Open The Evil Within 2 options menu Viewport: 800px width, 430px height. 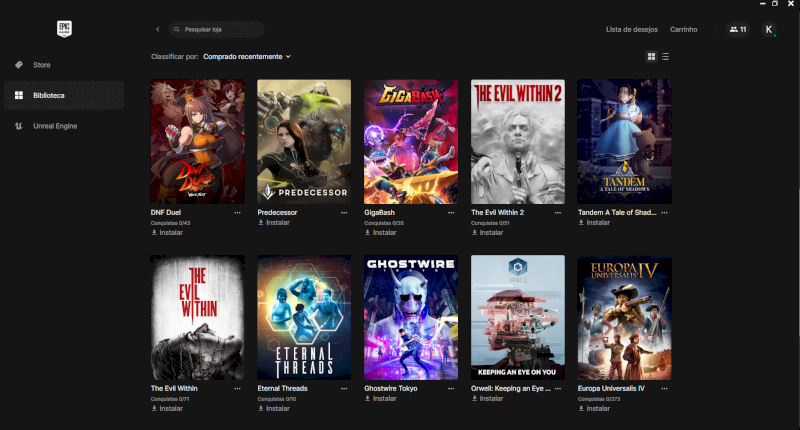(x=558, y=213)
